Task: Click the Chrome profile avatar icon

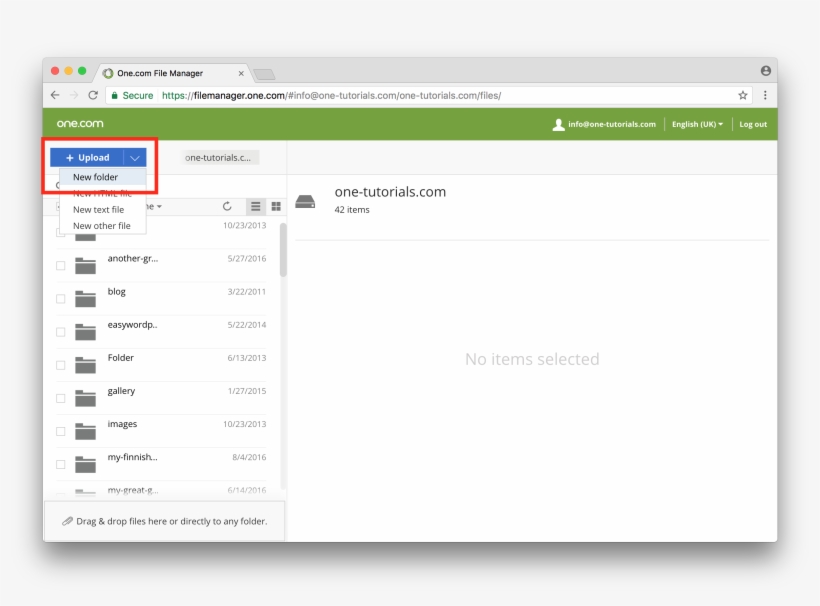Action: (766, 71)
